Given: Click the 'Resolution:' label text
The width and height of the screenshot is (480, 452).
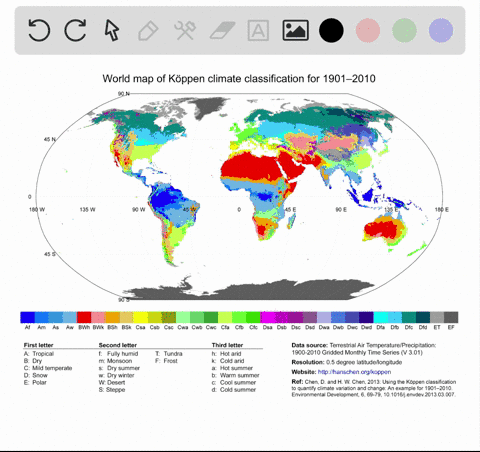Looking at the screenshot, I should coord(308,362).
